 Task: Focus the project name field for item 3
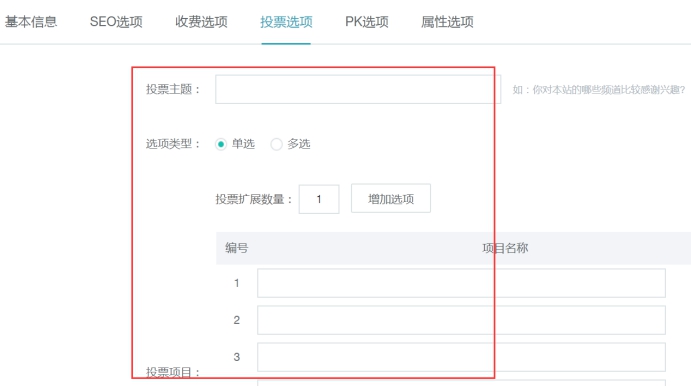tap(461, 357)
